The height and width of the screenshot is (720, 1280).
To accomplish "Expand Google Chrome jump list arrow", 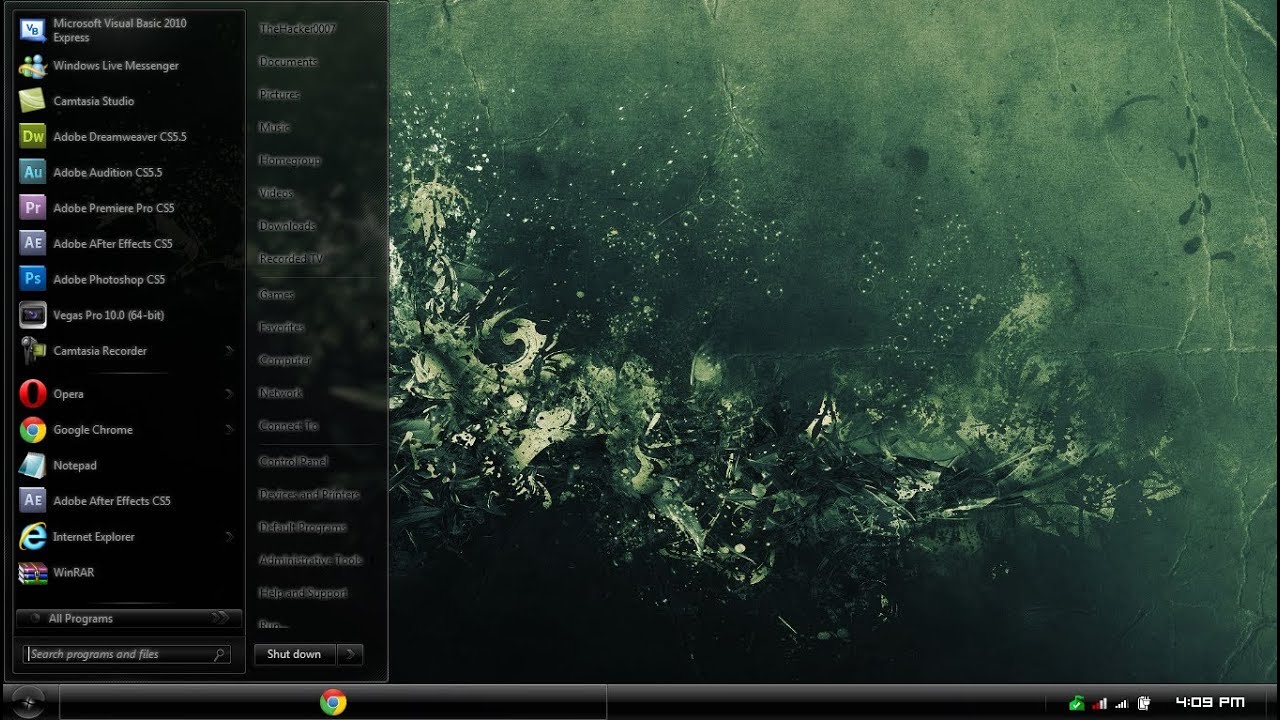I will click(229, 430).
